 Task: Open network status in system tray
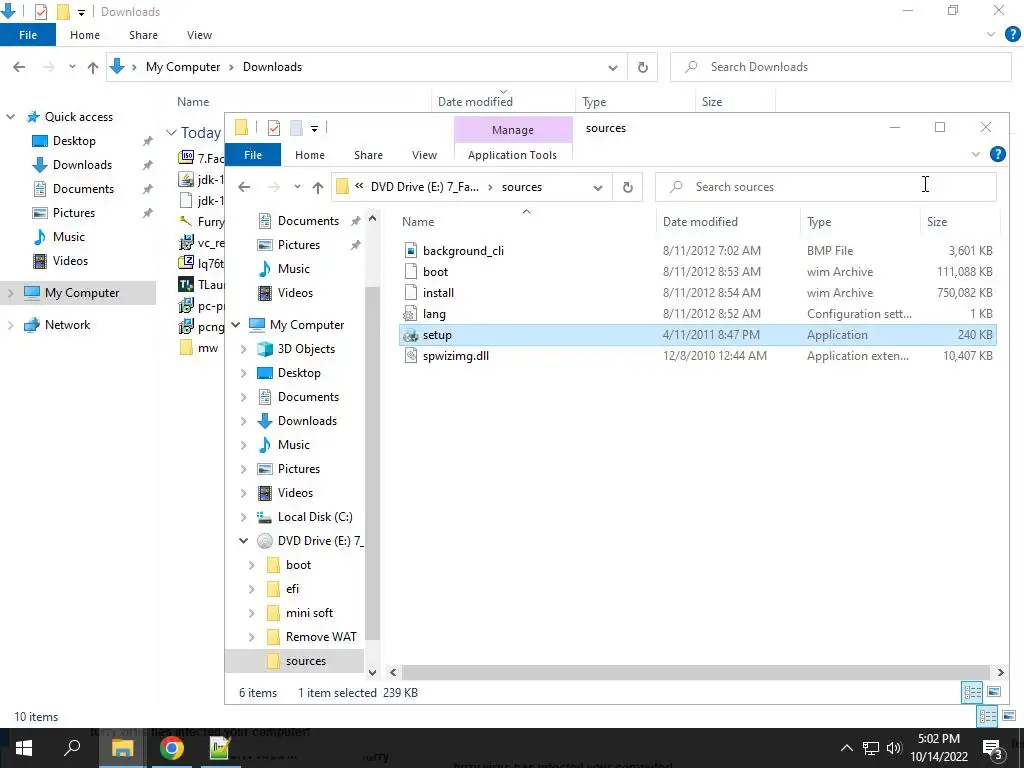(871, 748)
